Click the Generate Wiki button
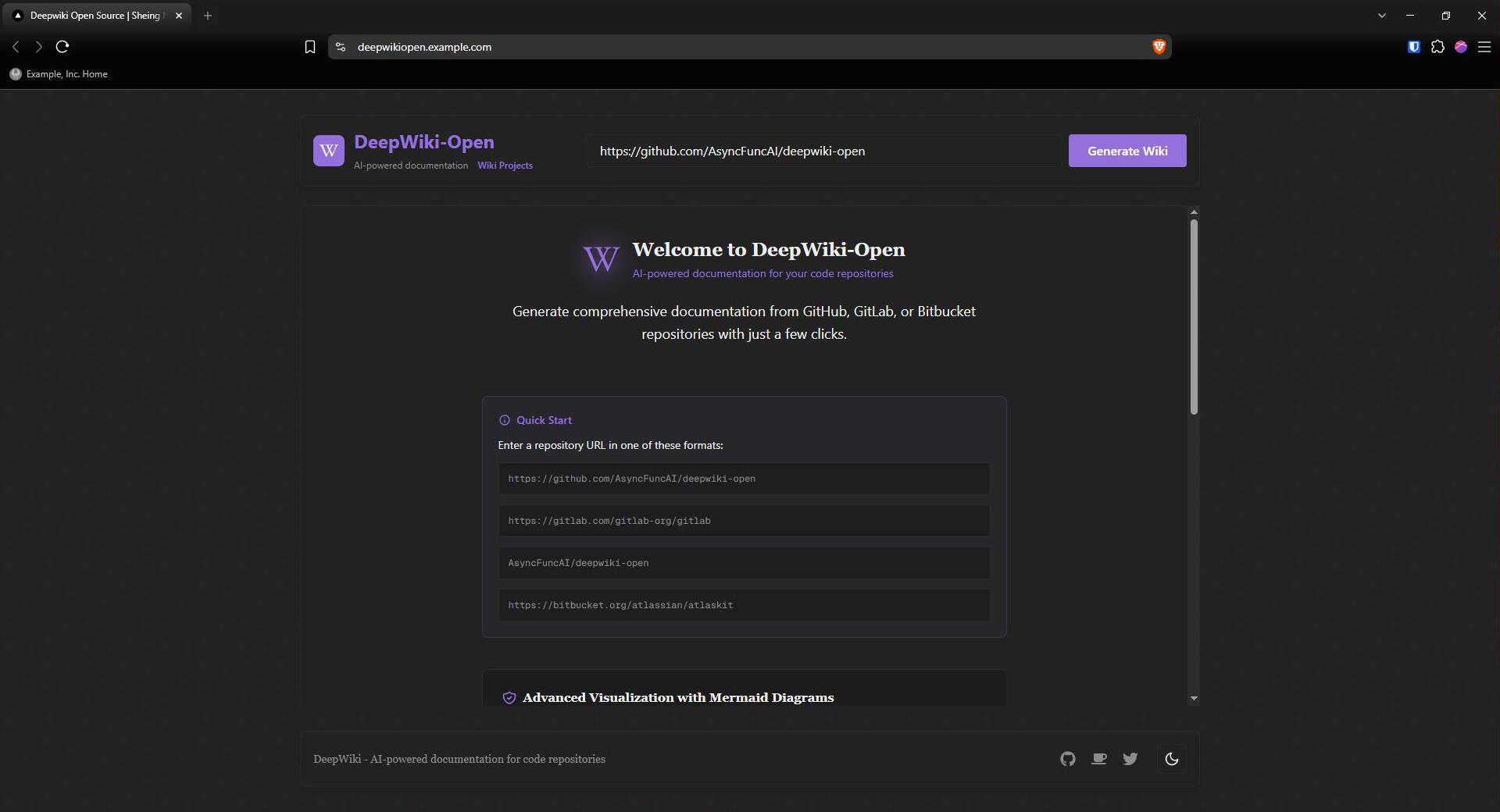This screenshot has width=1500, height=812. point(1127,151)
